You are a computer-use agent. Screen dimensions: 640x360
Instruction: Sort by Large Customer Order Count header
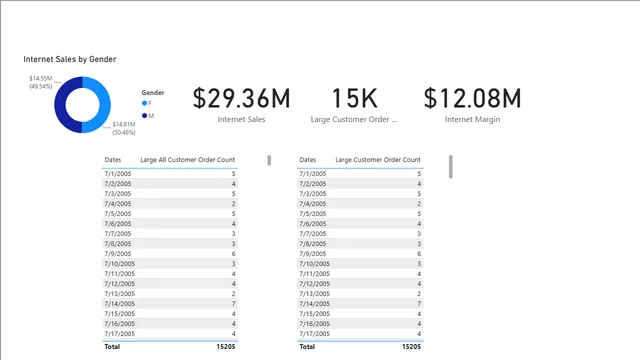[378, 160]
